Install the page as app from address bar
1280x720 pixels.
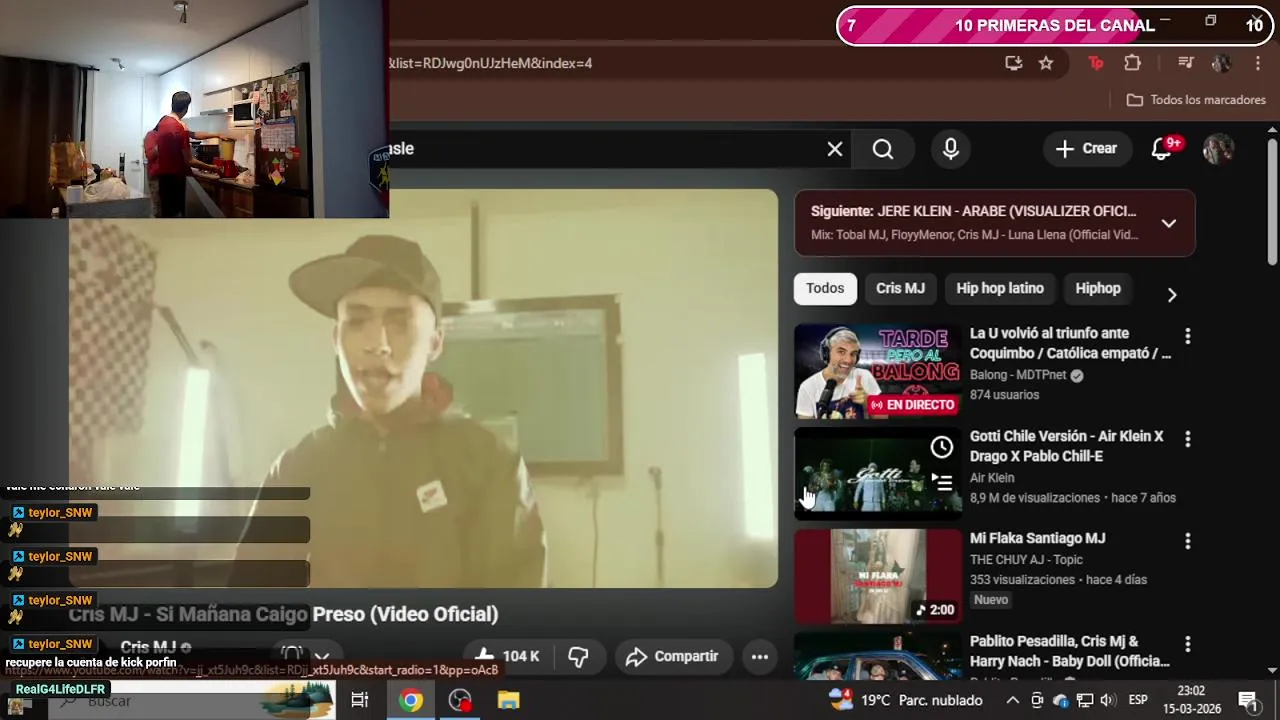[1014, 63]
